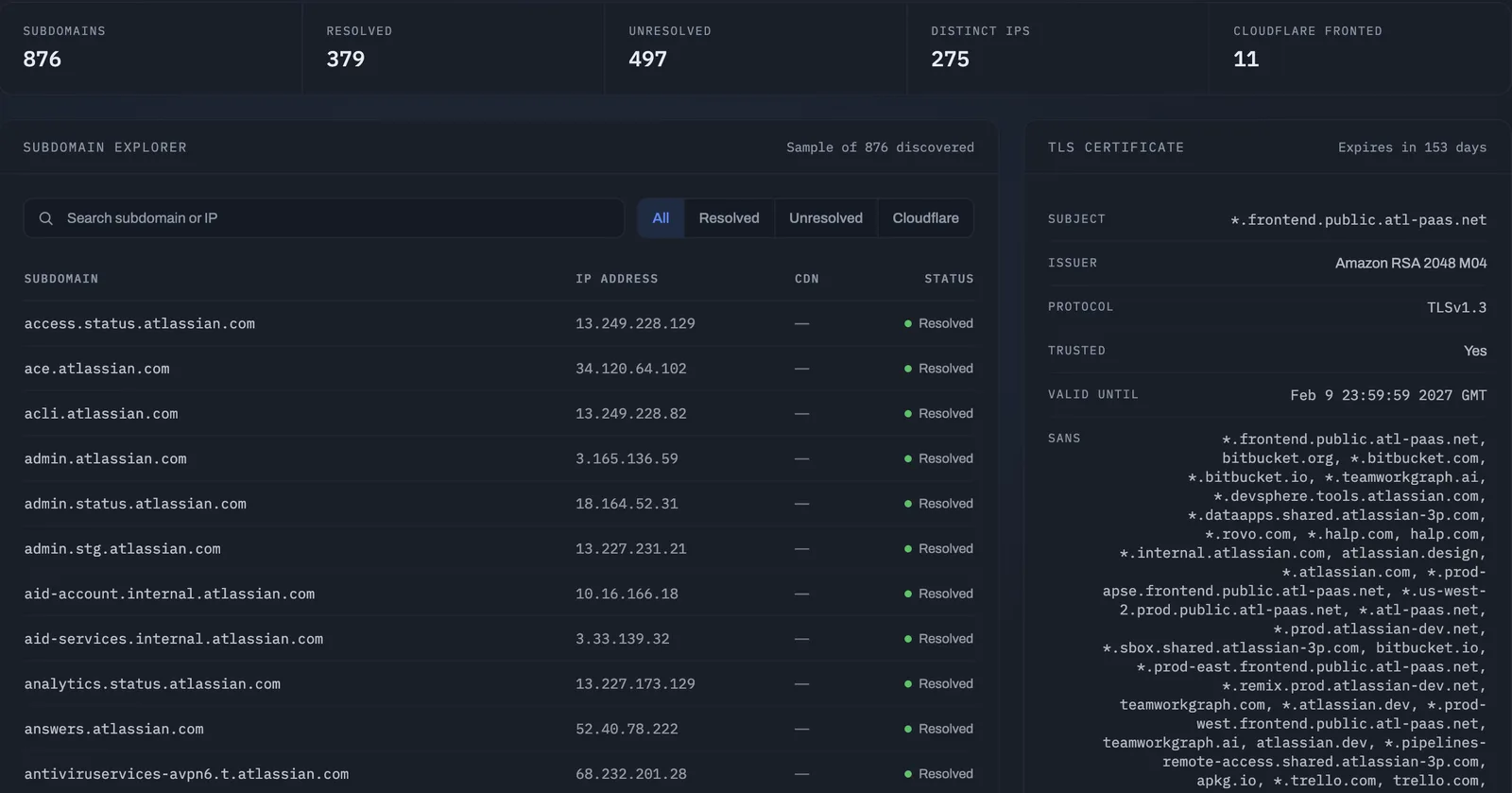Show only Cloudflare subdomains
The image size is (1512, 793).
pyautogui.click(x=925, y=218)
